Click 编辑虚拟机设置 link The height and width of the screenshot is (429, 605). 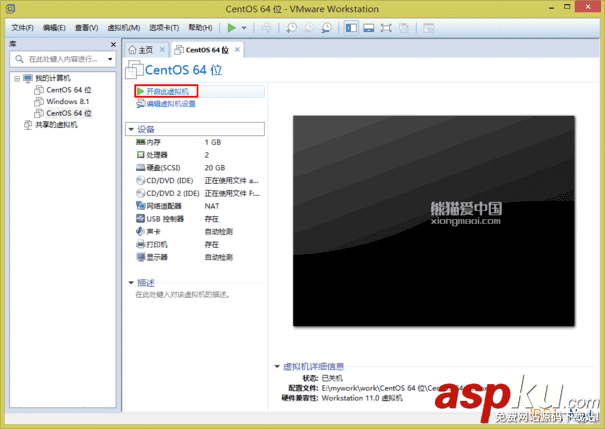click(171, 104)
